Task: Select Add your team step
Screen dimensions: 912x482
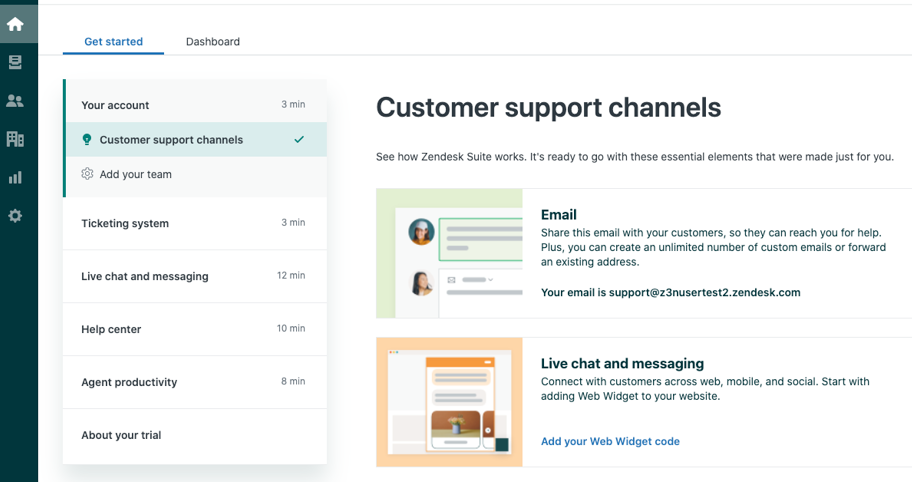Action: 136,174
